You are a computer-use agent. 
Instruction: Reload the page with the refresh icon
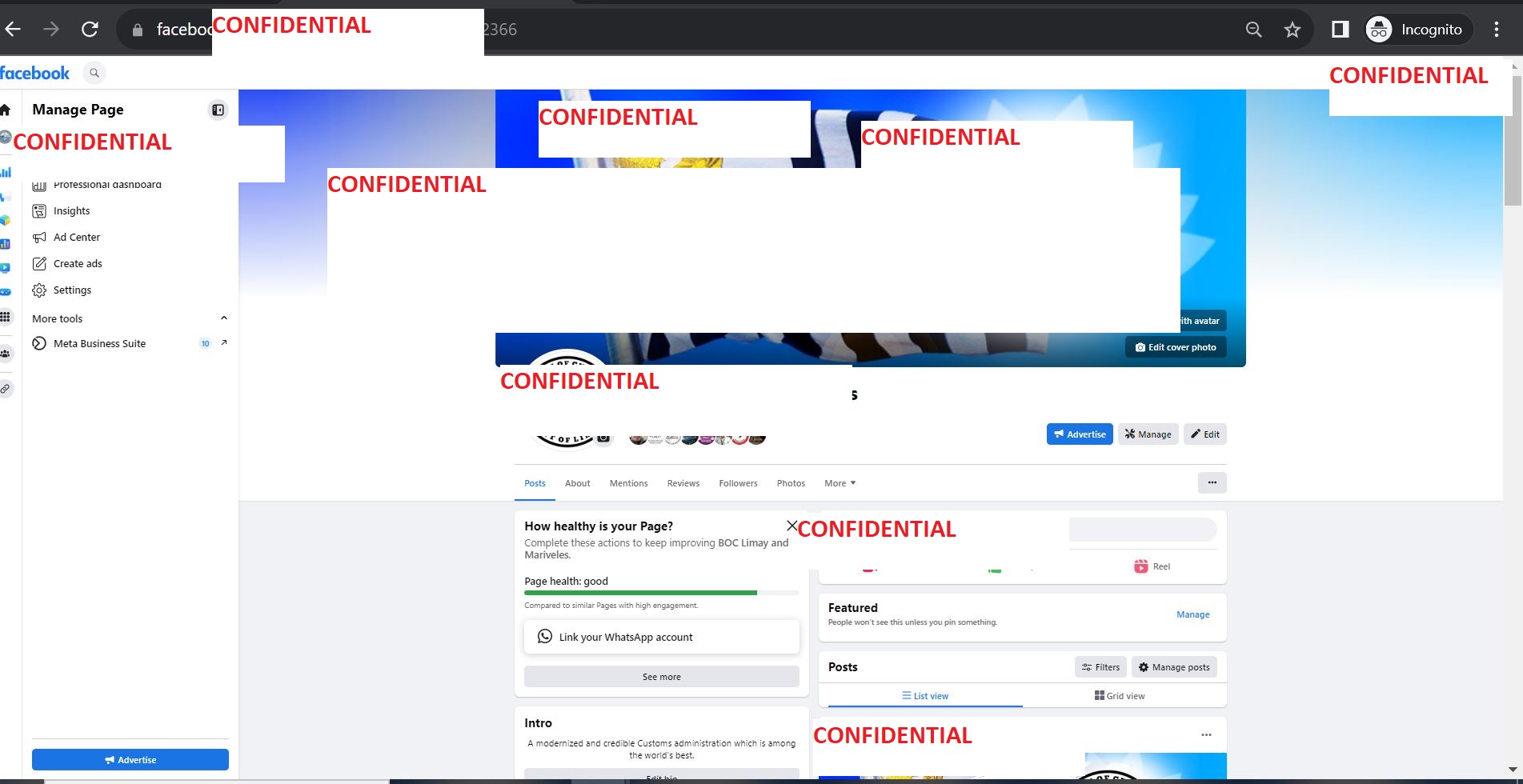[90, 30]
